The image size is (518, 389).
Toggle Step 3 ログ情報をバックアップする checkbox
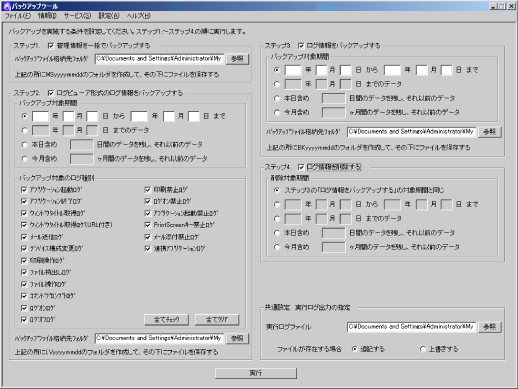(x=301, y=46)
